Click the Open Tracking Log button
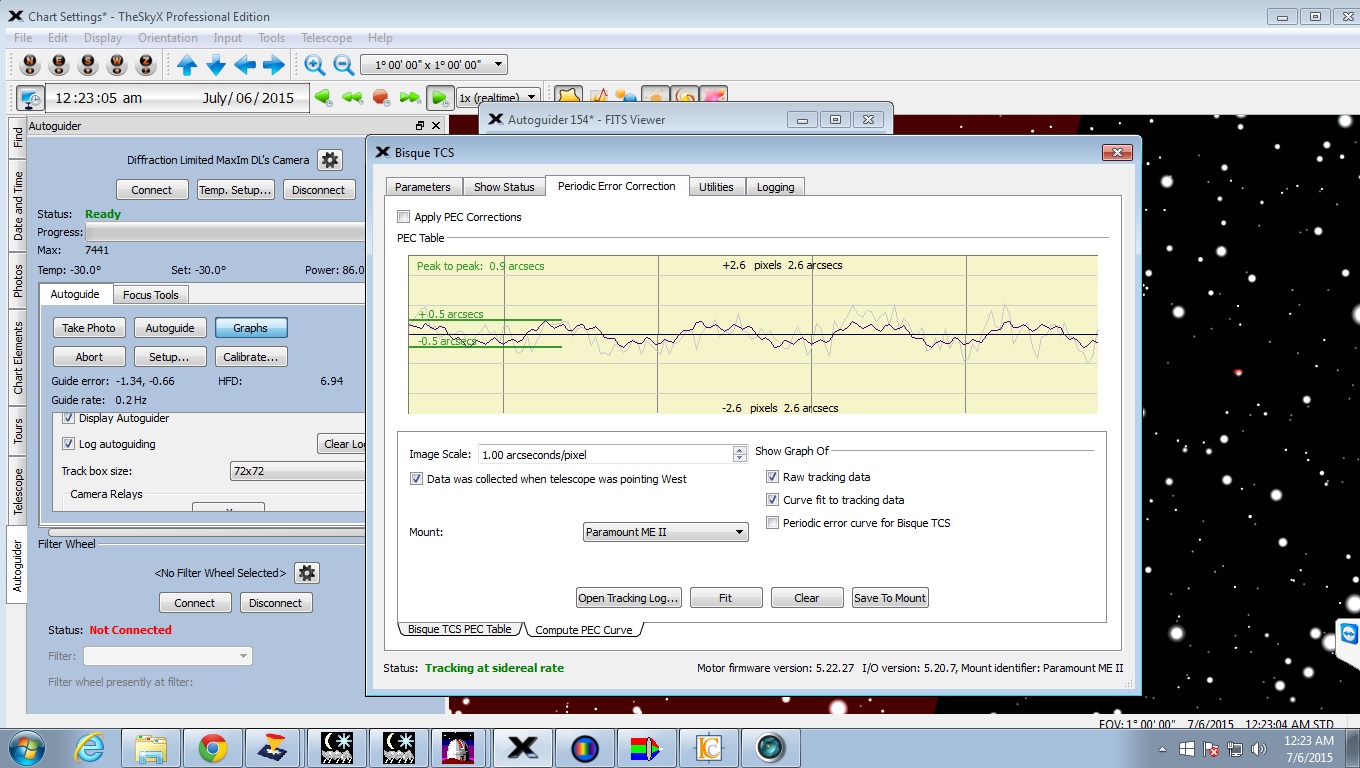This screenshot has width=1360, height=768. [629, 598]
